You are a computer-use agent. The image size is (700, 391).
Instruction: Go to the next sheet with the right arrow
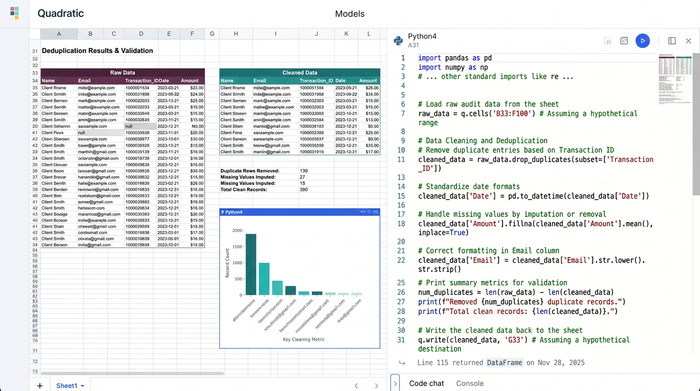[x=376, y=386]
